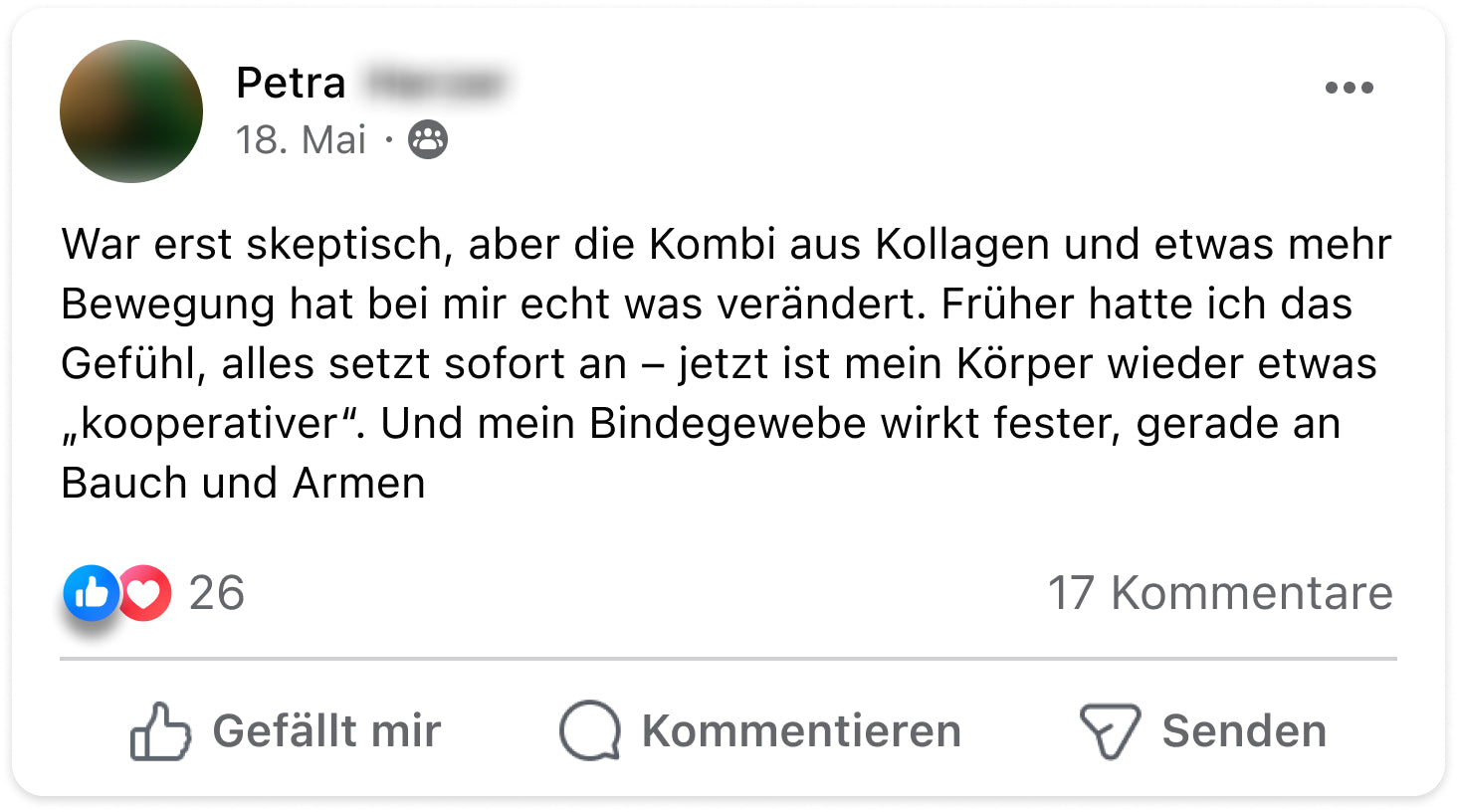Screen dimensions: 1457x812
Task: Like the post with "Gefällt mir" label
Action: click(x=326, y=731)
